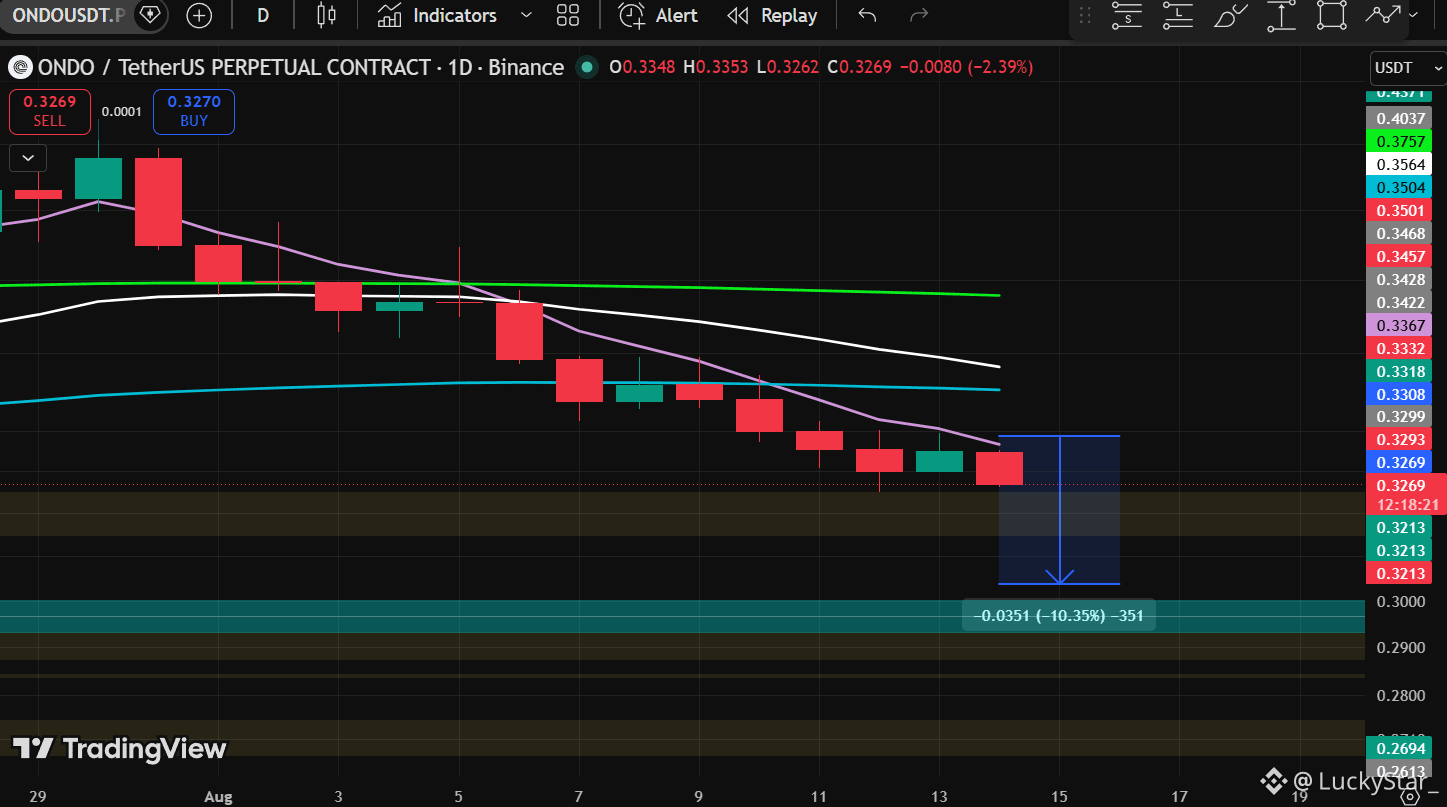This screenshot has height=807, width=1447.
Task: Click the open value O0.3348
Action: (642, 68)
